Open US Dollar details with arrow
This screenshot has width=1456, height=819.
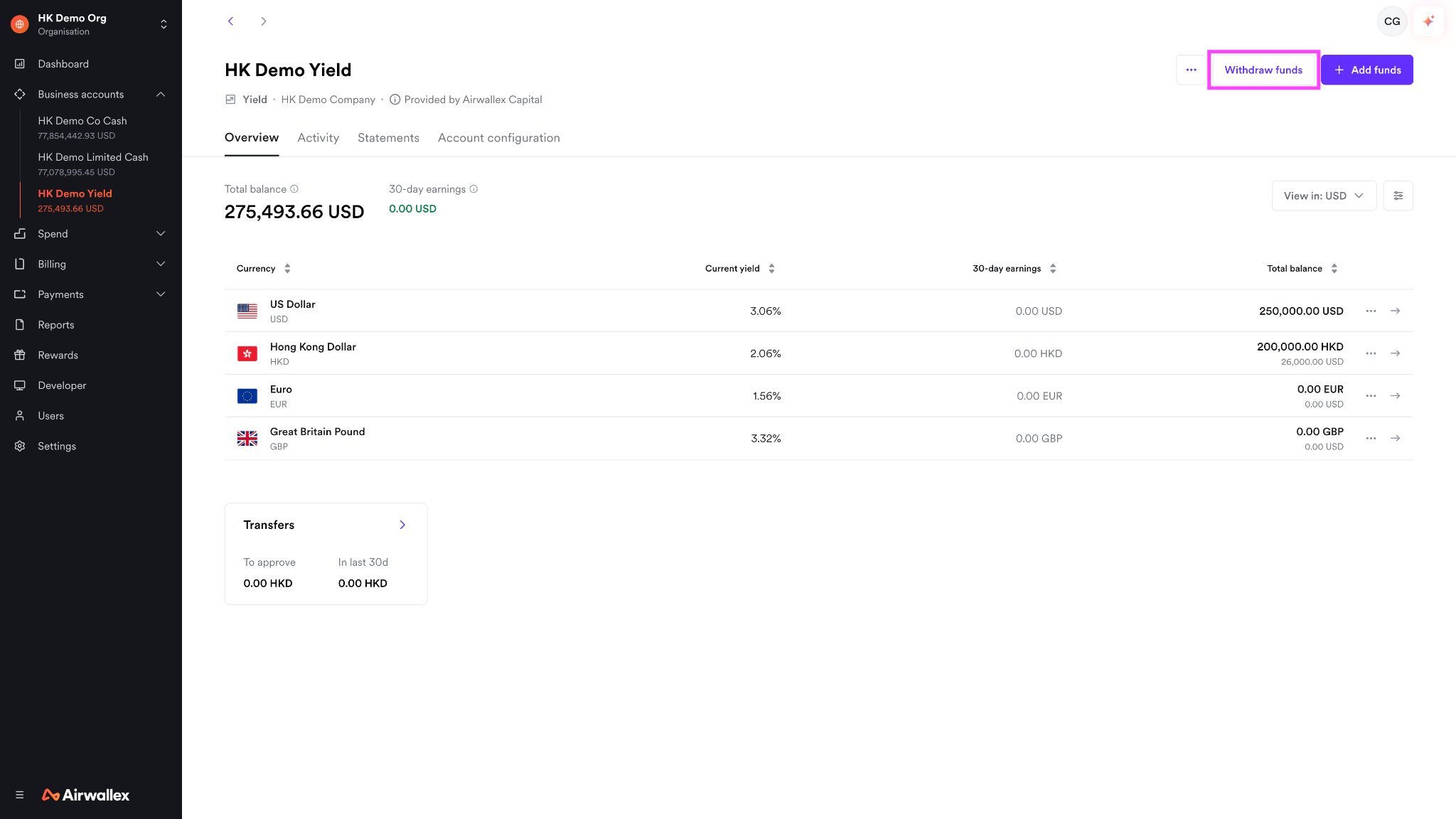1395,311
